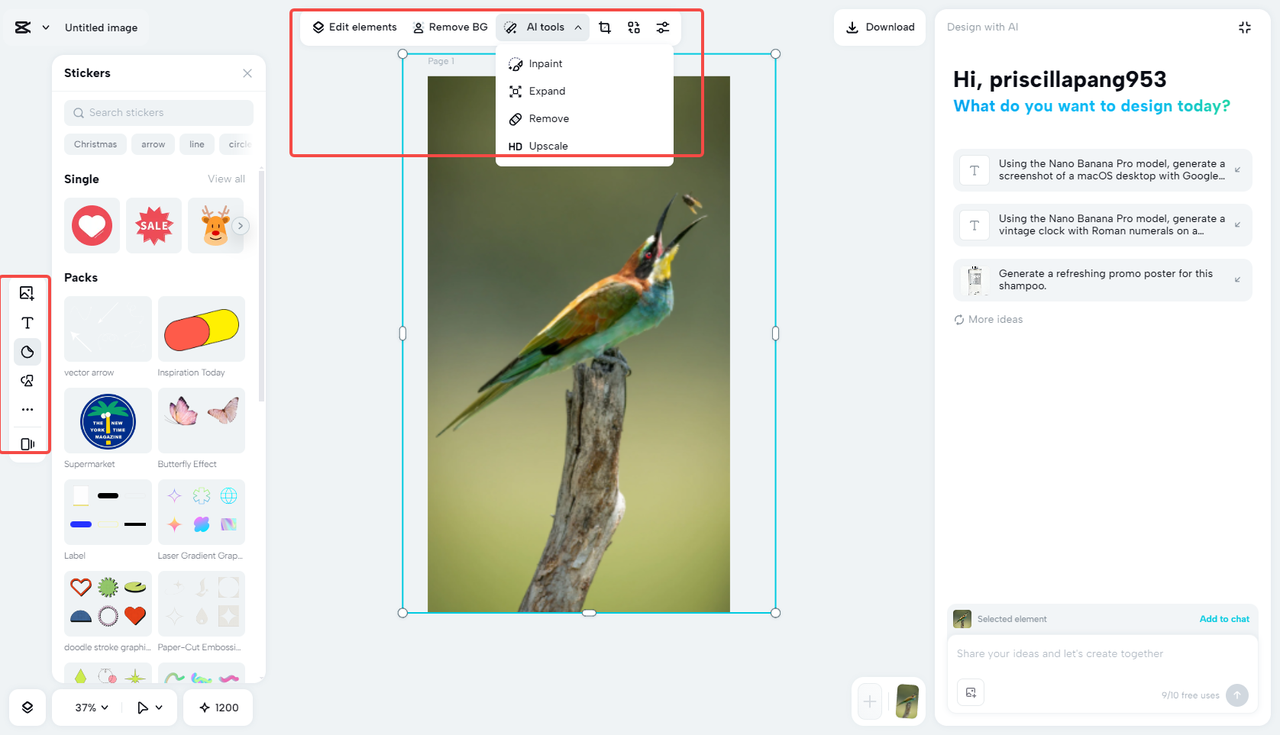Click the sparkle 1200 credits icon

pos(217,707)
